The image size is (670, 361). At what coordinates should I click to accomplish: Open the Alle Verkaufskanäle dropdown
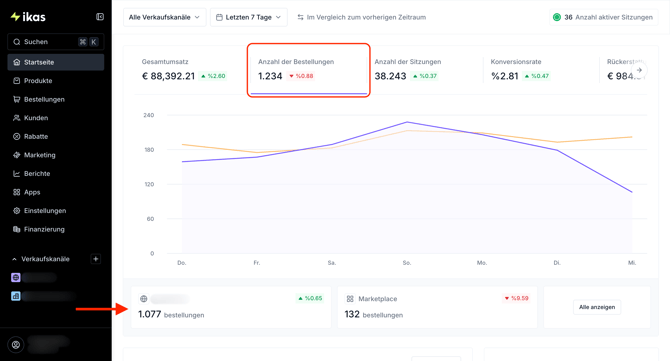coord(165,18)
